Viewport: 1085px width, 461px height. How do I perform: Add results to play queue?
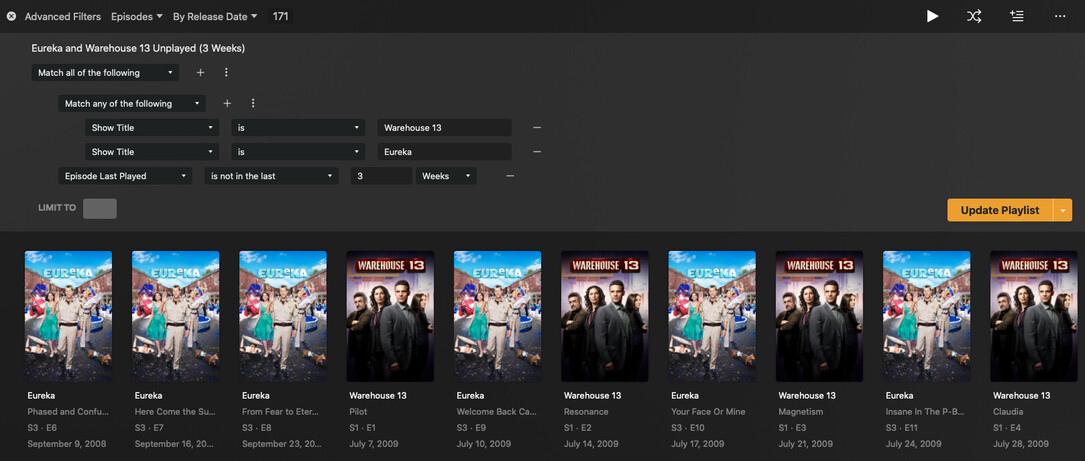point(1016,16)
